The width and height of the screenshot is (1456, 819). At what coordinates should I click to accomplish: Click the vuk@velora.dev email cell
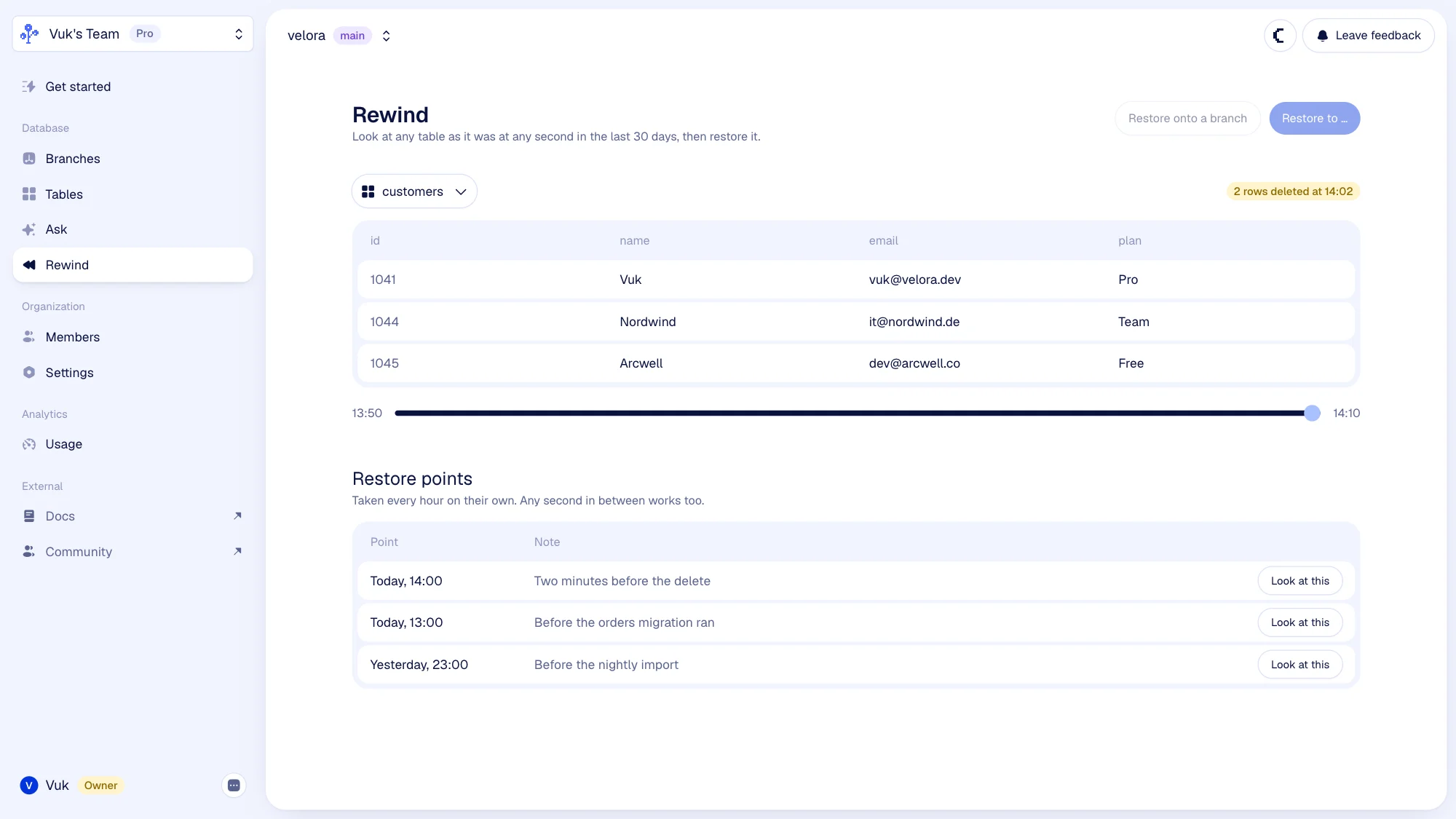(915, 280)
